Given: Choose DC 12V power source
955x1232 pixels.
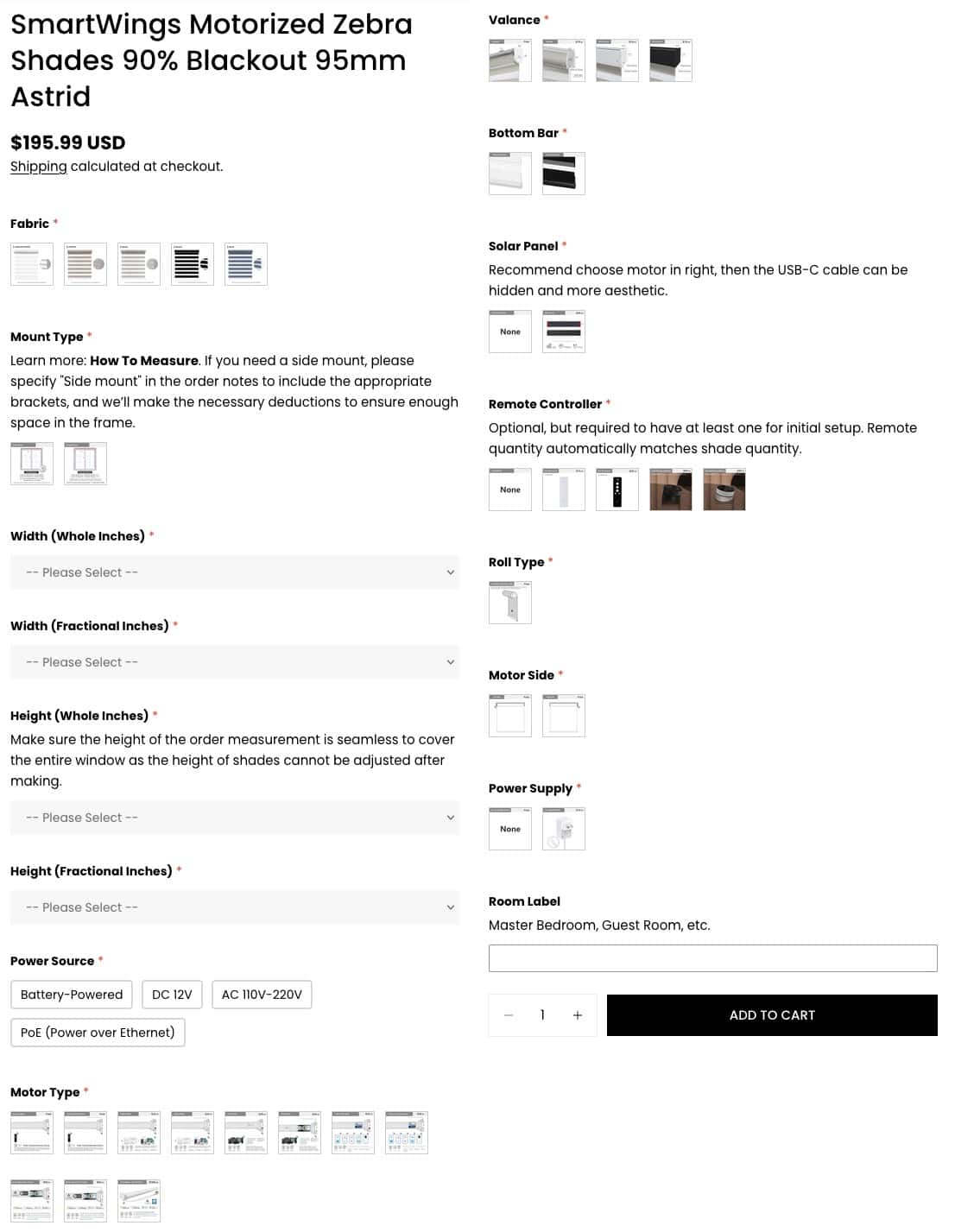Looking at the screenshot, I should pyautogui.click(x=172, y=995).
